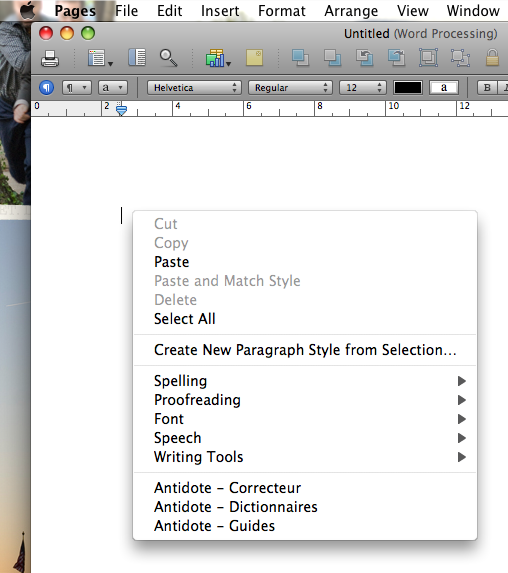
Task: Open the View menu
Action: 413,11
